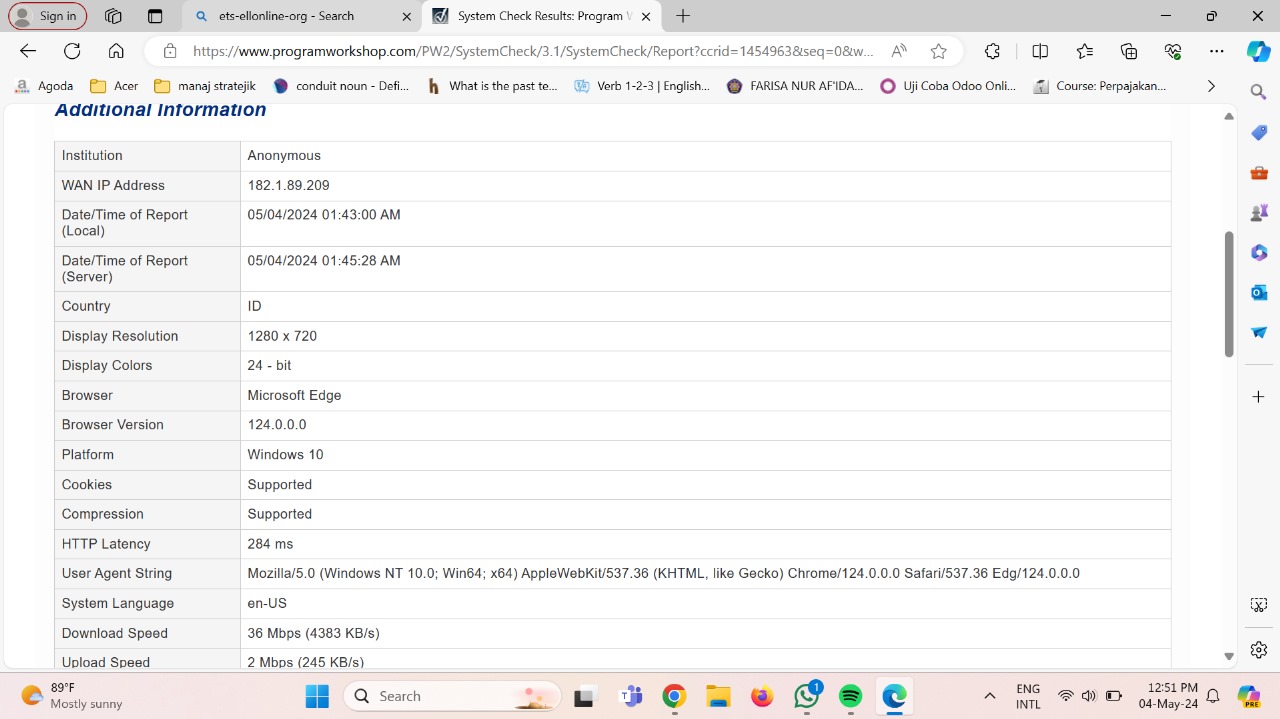The height and width of the screenshot is (719, 1280).
Task: Open a new browser tab
Action: click(683, 16)
